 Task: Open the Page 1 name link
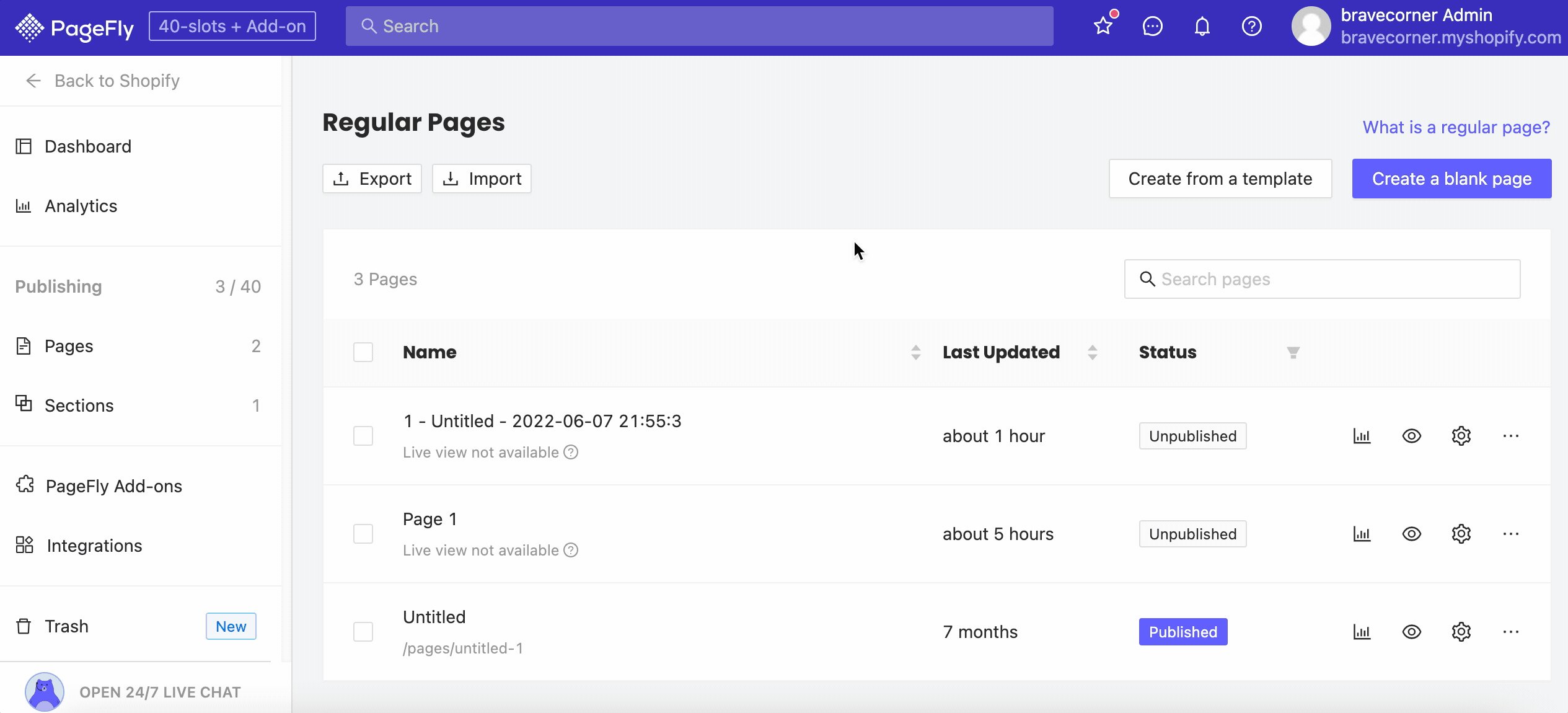pyautogui.click(x=430, y=519)
